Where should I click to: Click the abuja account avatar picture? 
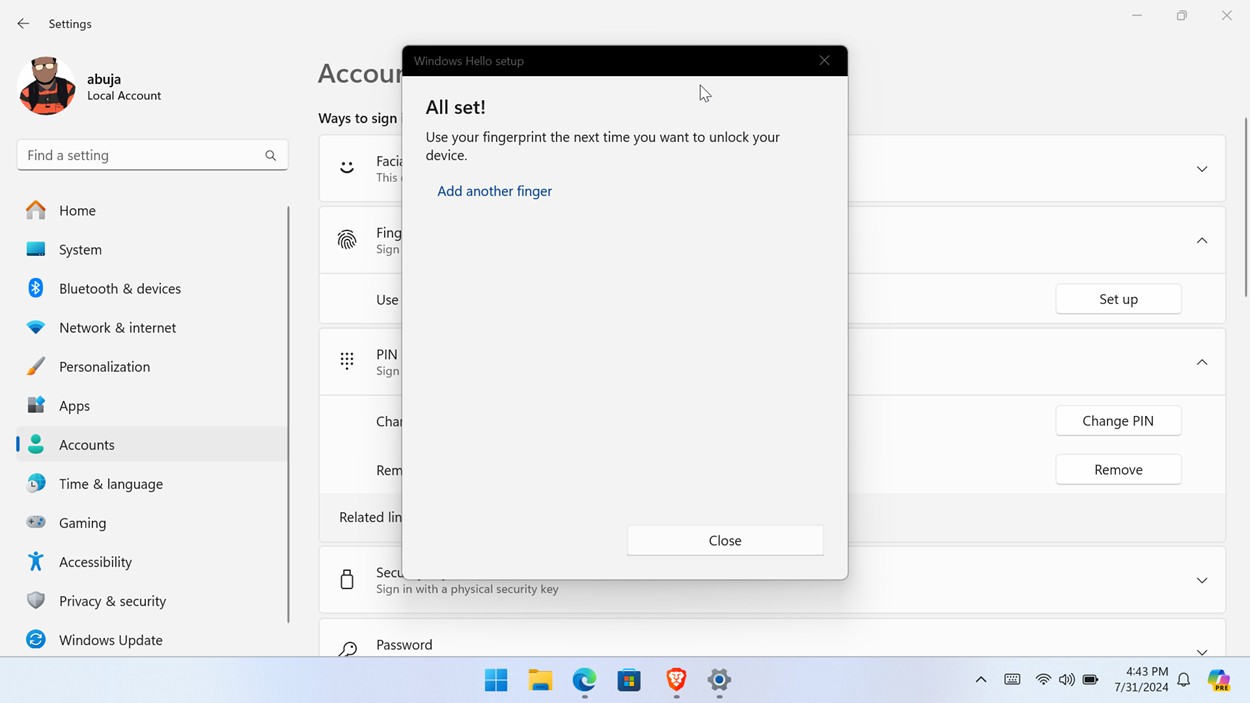46,85
